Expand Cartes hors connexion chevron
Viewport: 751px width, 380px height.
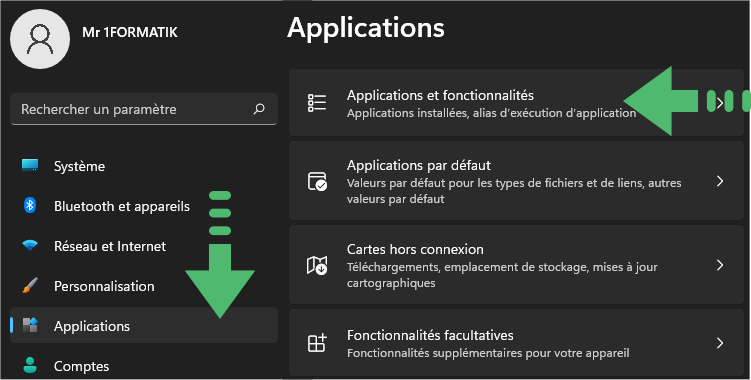click(720, 265)
